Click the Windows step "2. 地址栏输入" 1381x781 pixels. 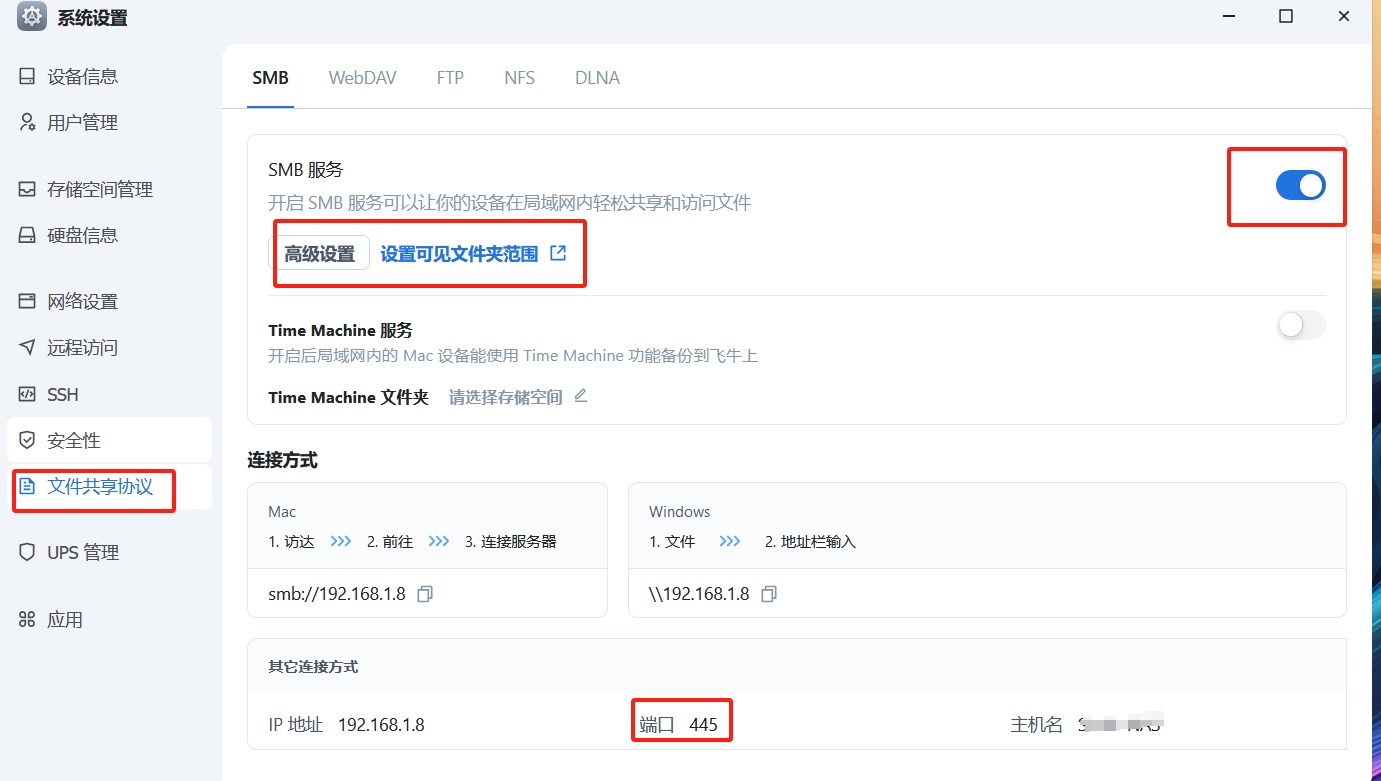810,542
